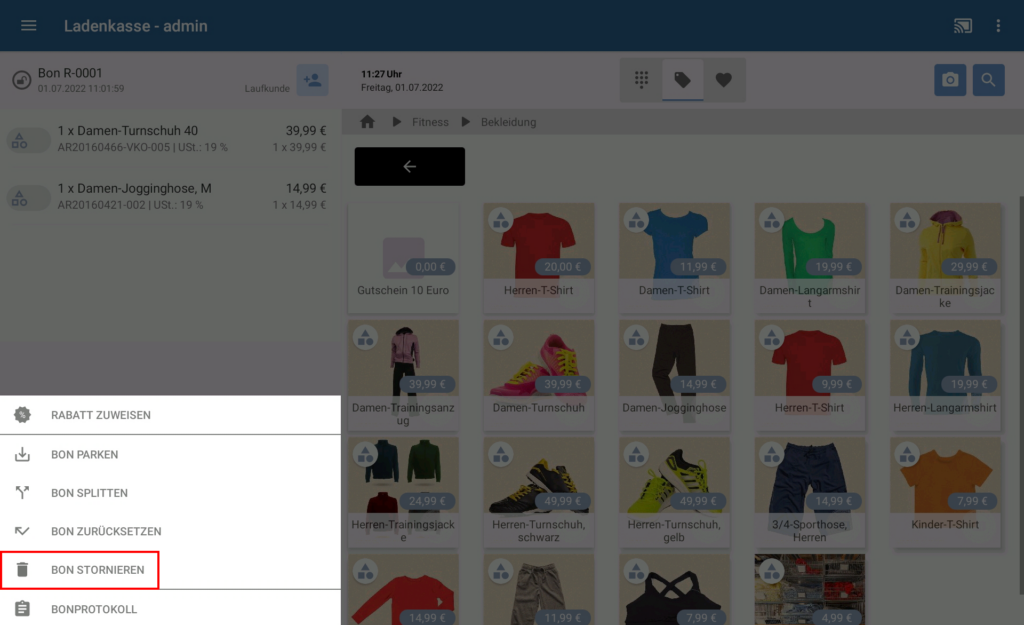Click Bon splitten option
Screen dimensions: 1024x625
[x=89, y=493]
